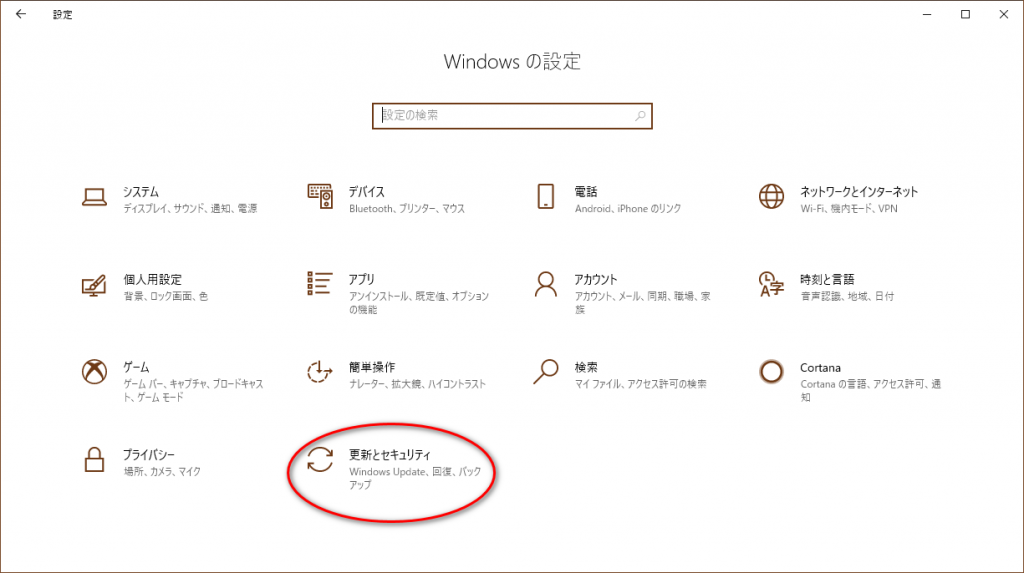Maximize the 設定 window
Viewport: 1024px width, 573px height.
[965, 14]
